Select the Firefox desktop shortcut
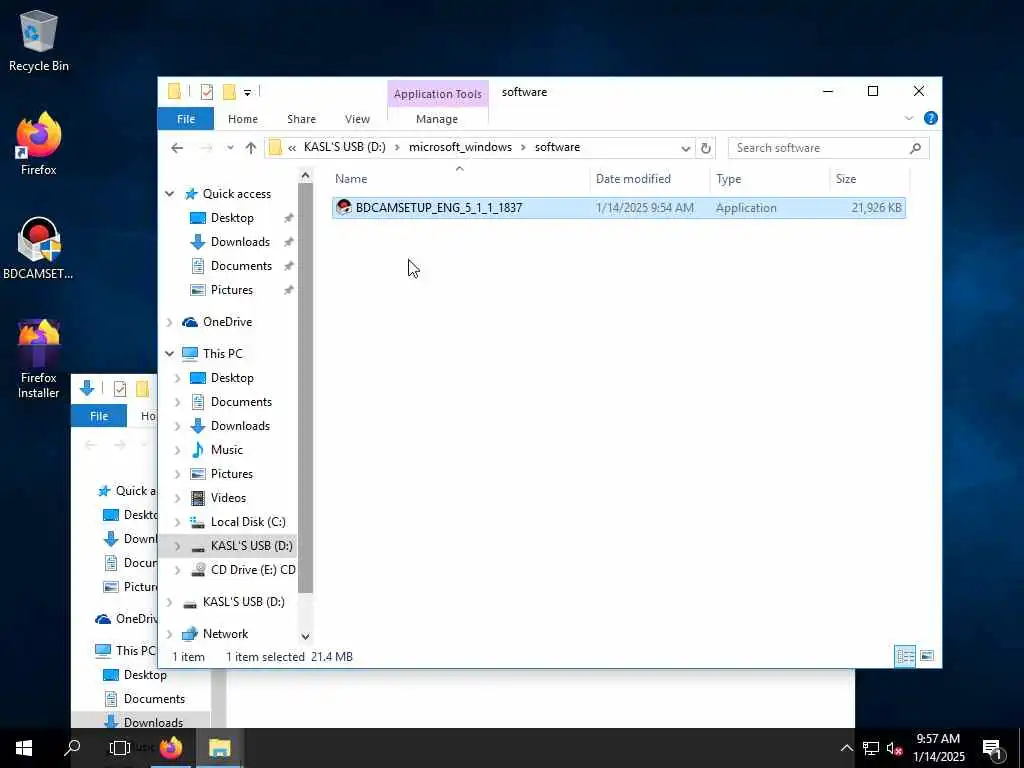Screen dimensions: 1024x768 click(x=39, y=144)
